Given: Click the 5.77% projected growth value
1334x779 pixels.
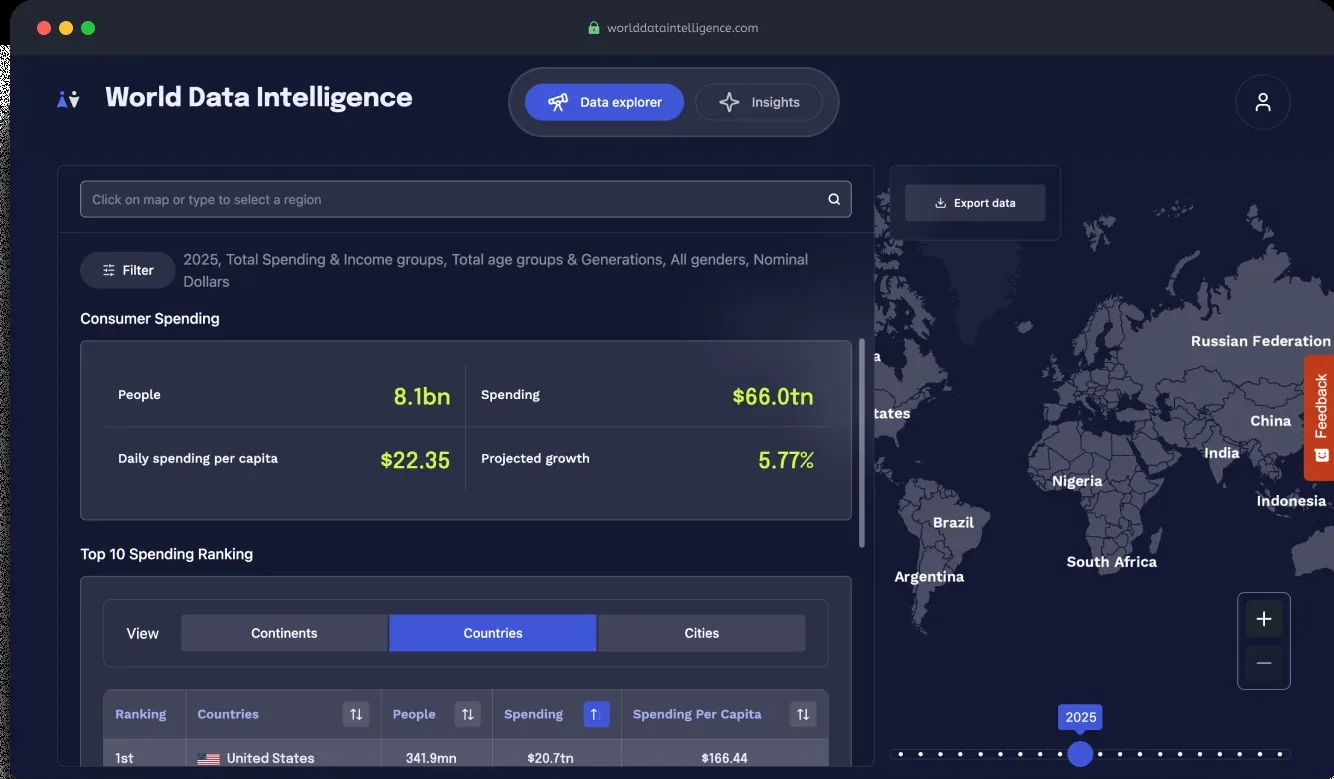Looking at the screenshot, I should (x=786, y=460).
